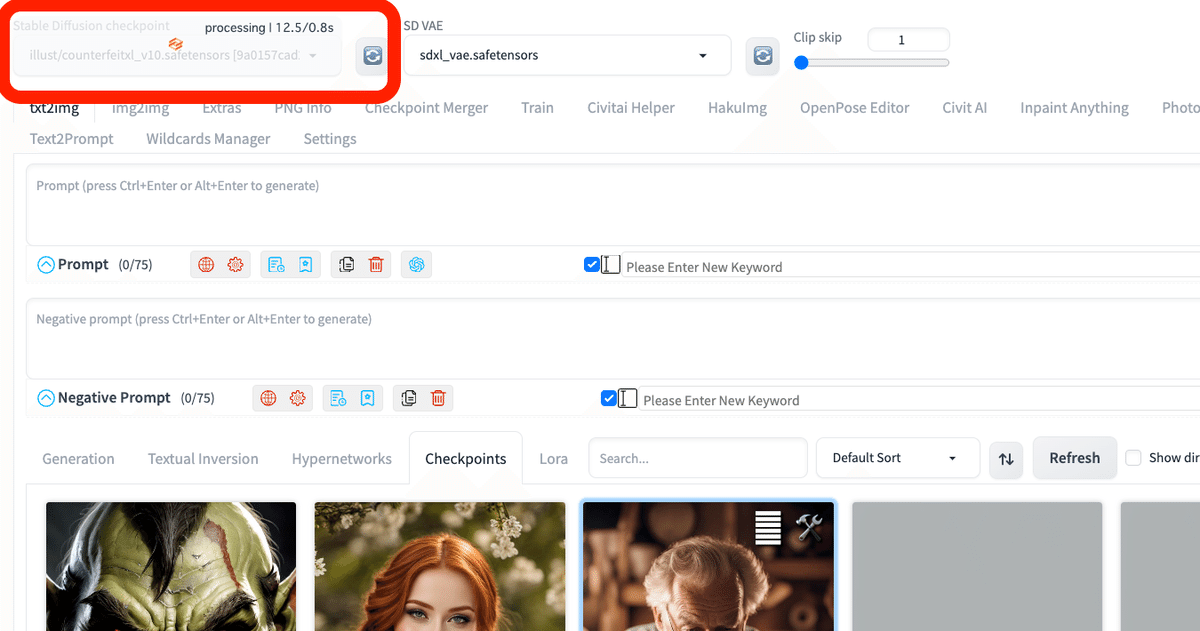Clear Negative Prompt with trash icon
This screenshot has height=631, width=1200.
438,398
